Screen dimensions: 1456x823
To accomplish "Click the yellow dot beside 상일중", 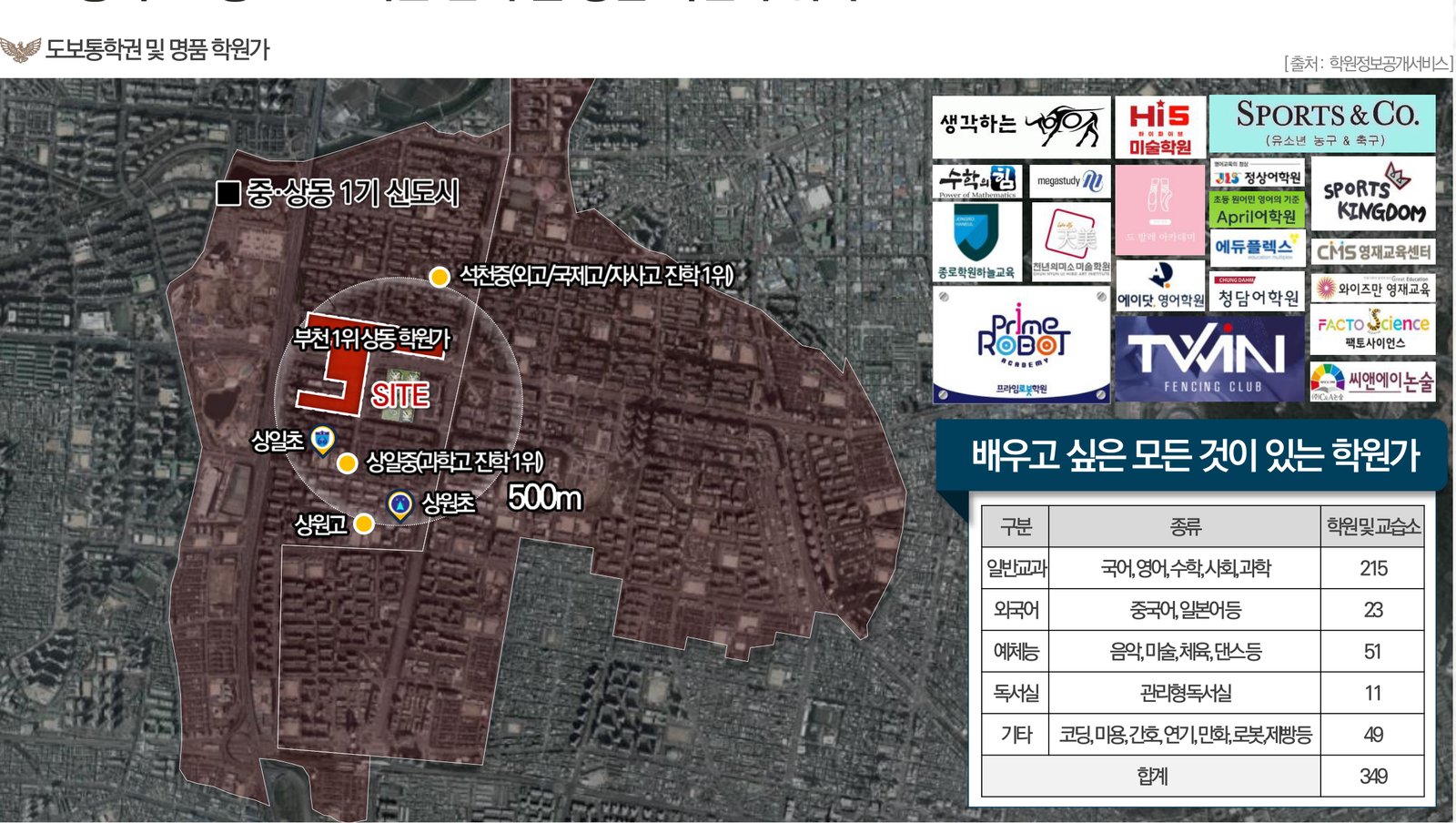I will pyautogui.click(x=347, y=463).
